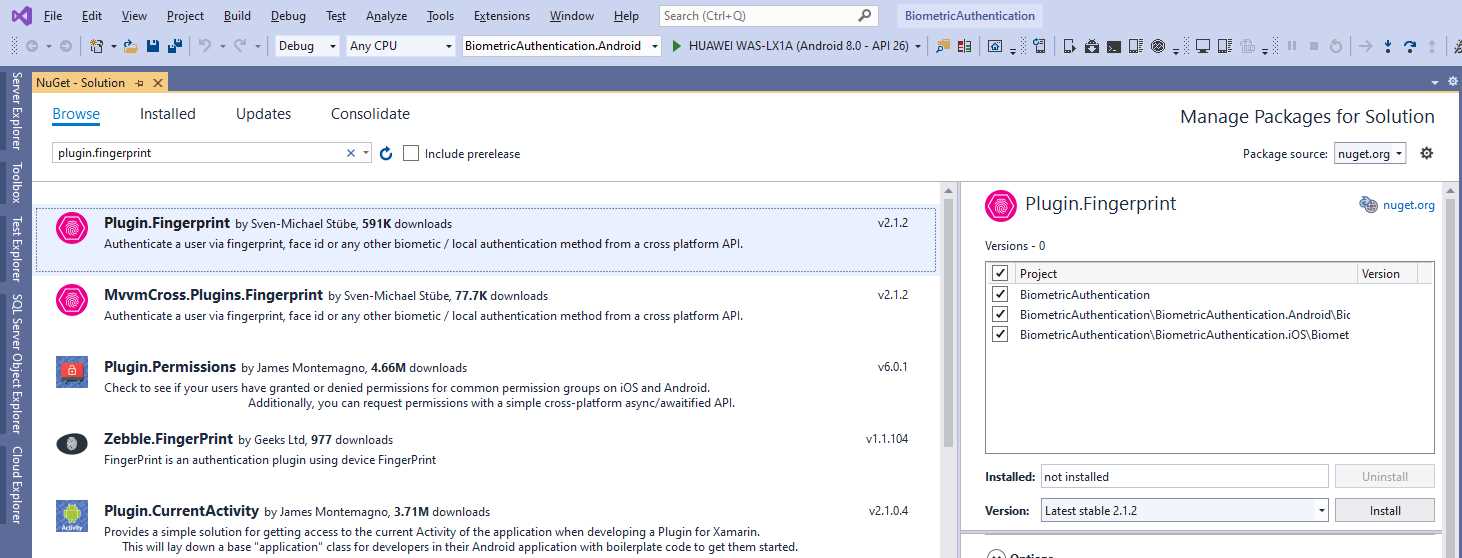The height and width of the screenshot is (558, 1462).
Task: Switch to the Updates tab
Action: click(263, 114)
